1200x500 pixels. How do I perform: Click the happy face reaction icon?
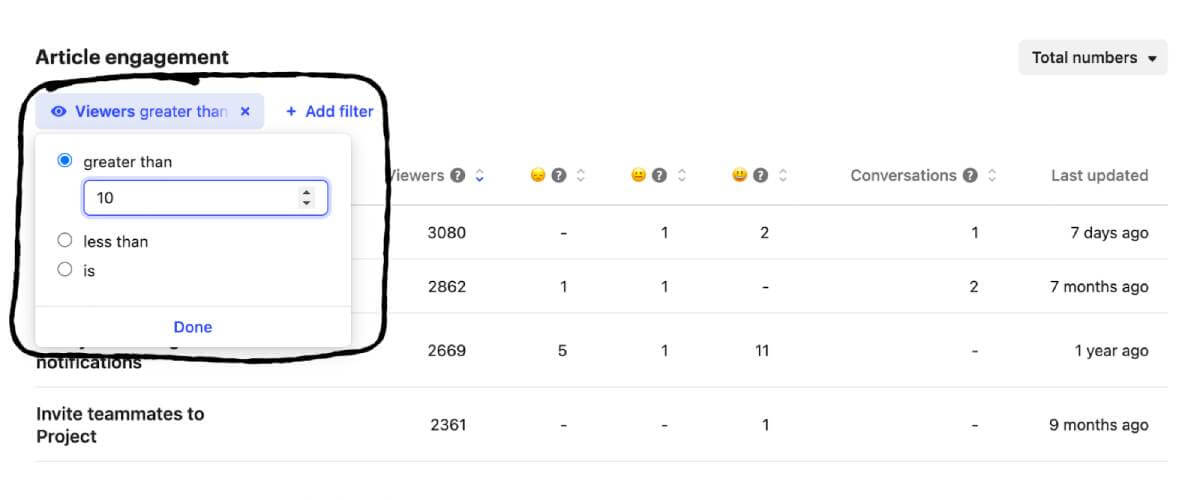pos(739,176)
